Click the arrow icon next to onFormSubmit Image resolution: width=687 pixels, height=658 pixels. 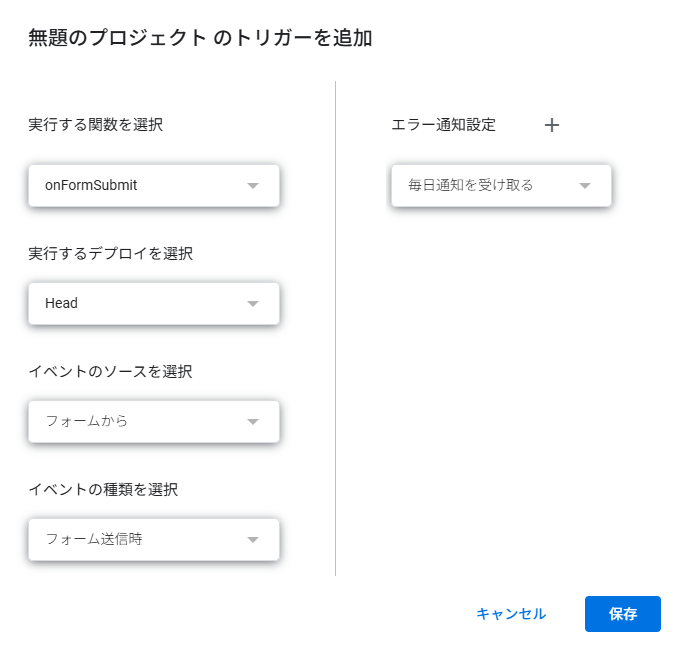253,186
